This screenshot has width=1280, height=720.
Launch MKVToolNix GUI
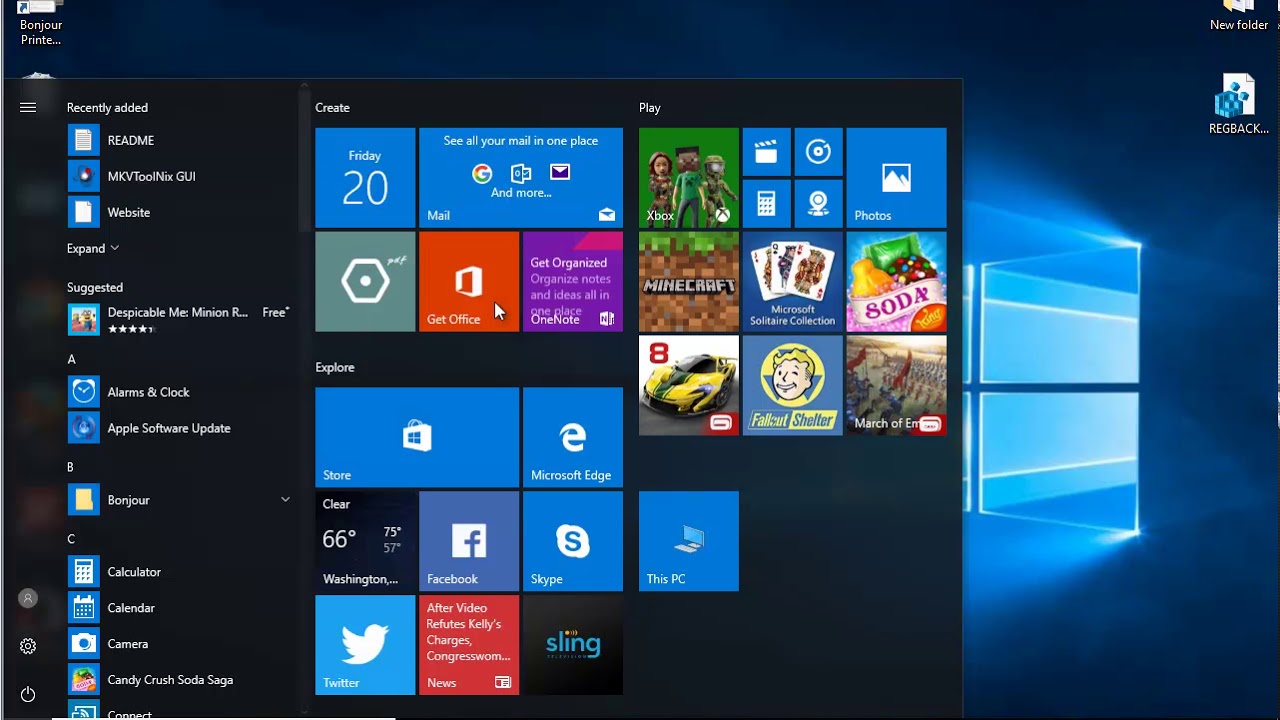coord(180,176)
